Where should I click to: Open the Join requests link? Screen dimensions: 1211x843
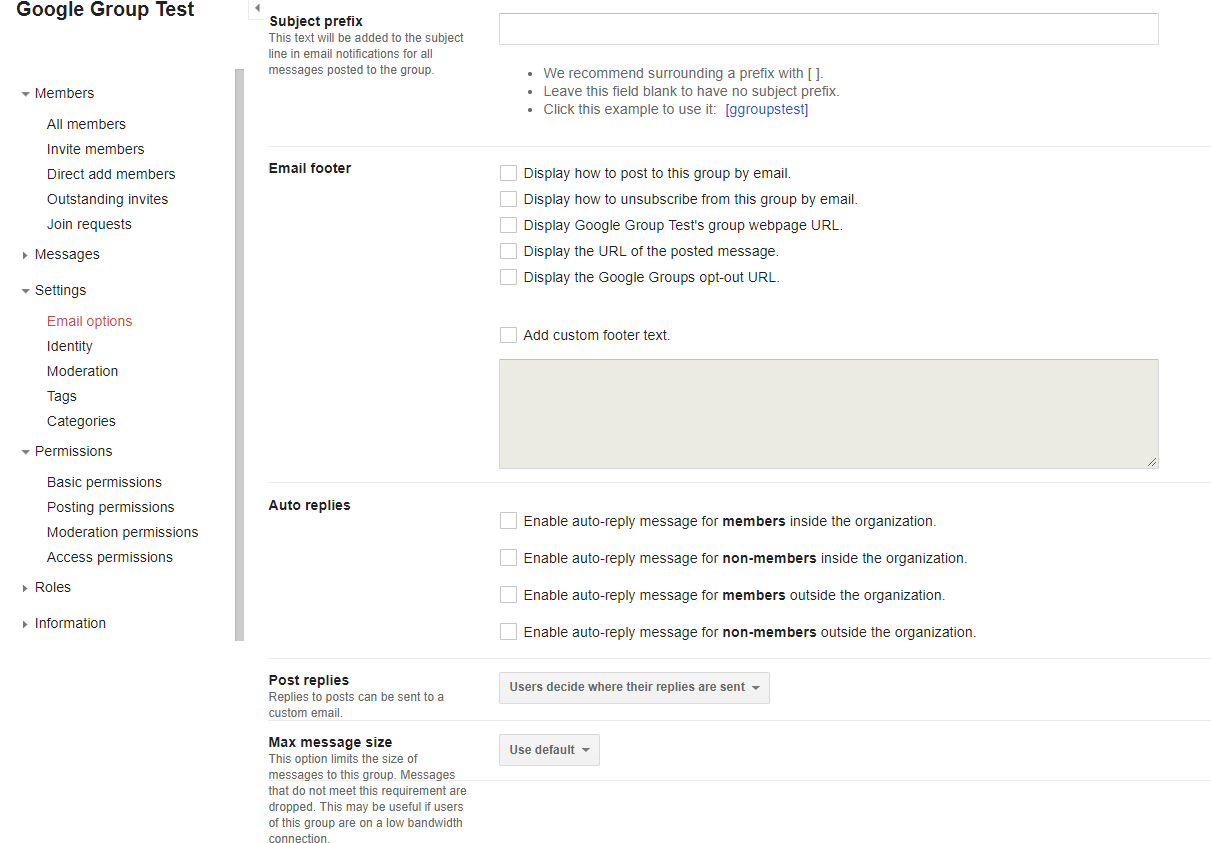point(89,224)
